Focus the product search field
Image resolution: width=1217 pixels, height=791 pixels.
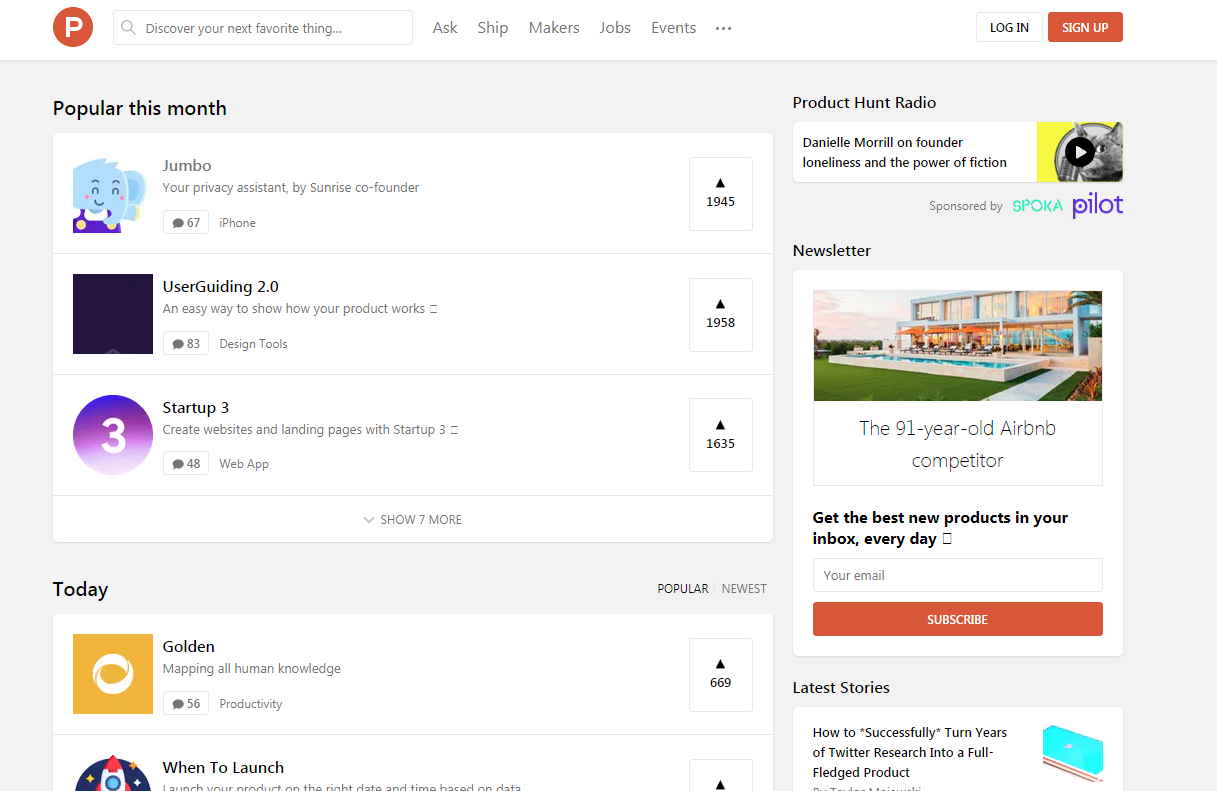pyautogui.click(x=263, y=28)
